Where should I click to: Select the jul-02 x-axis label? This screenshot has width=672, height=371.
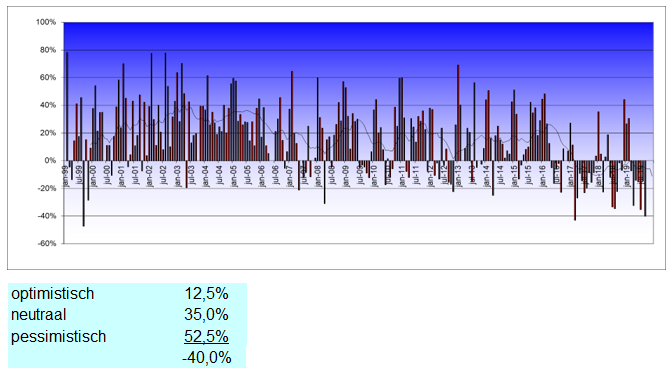163,175
